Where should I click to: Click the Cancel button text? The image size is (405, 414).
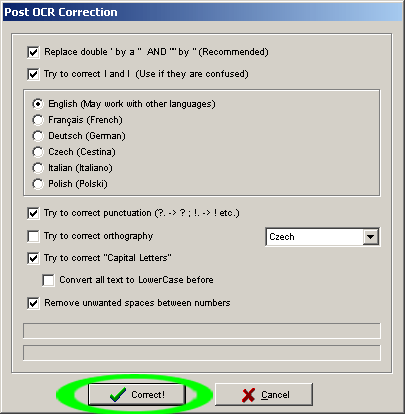click(275, 395)
